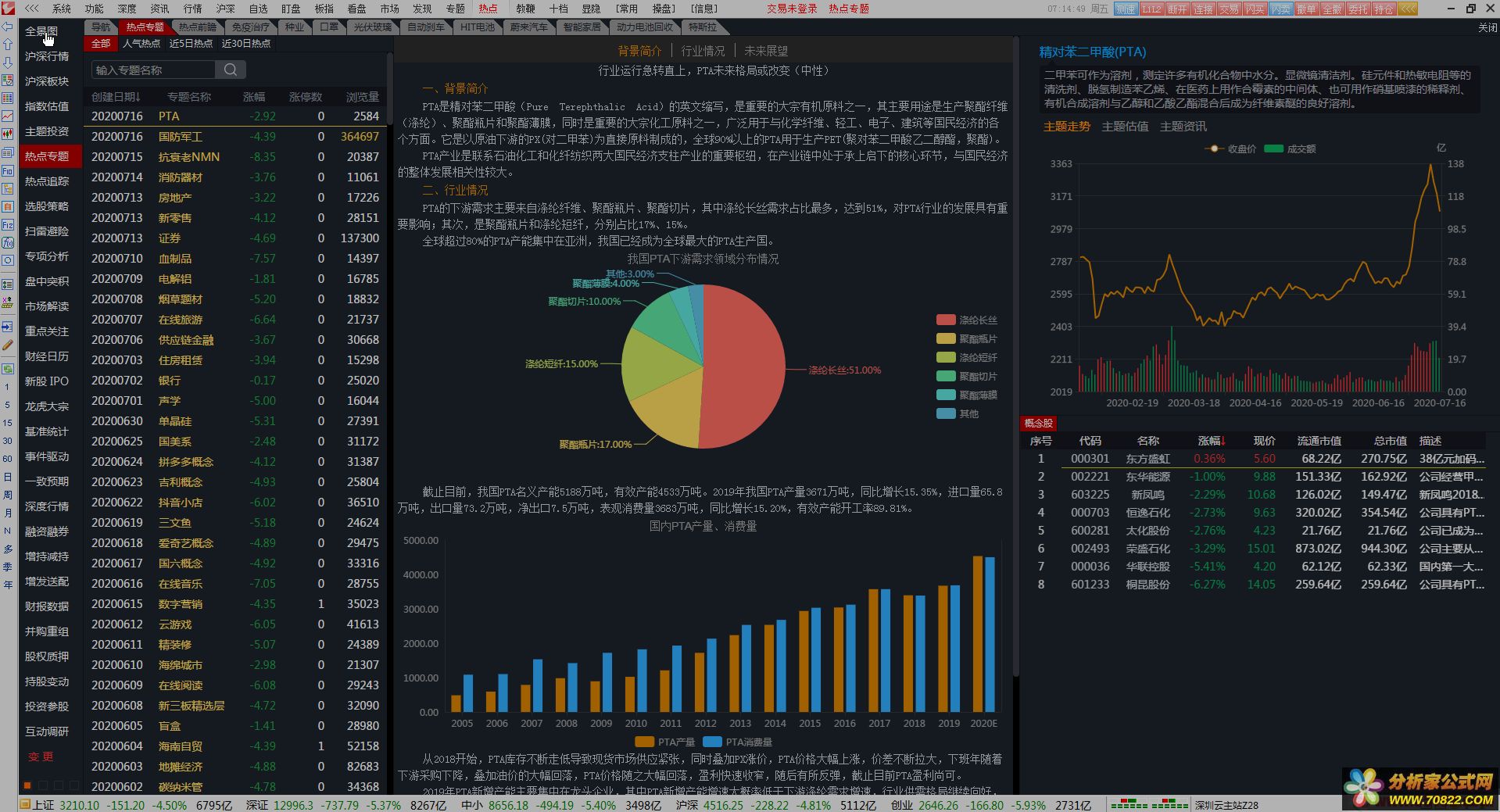Open 龙虎大宗 in left navigation
The image size is (1500, 812).
click(x=47, y=406)
